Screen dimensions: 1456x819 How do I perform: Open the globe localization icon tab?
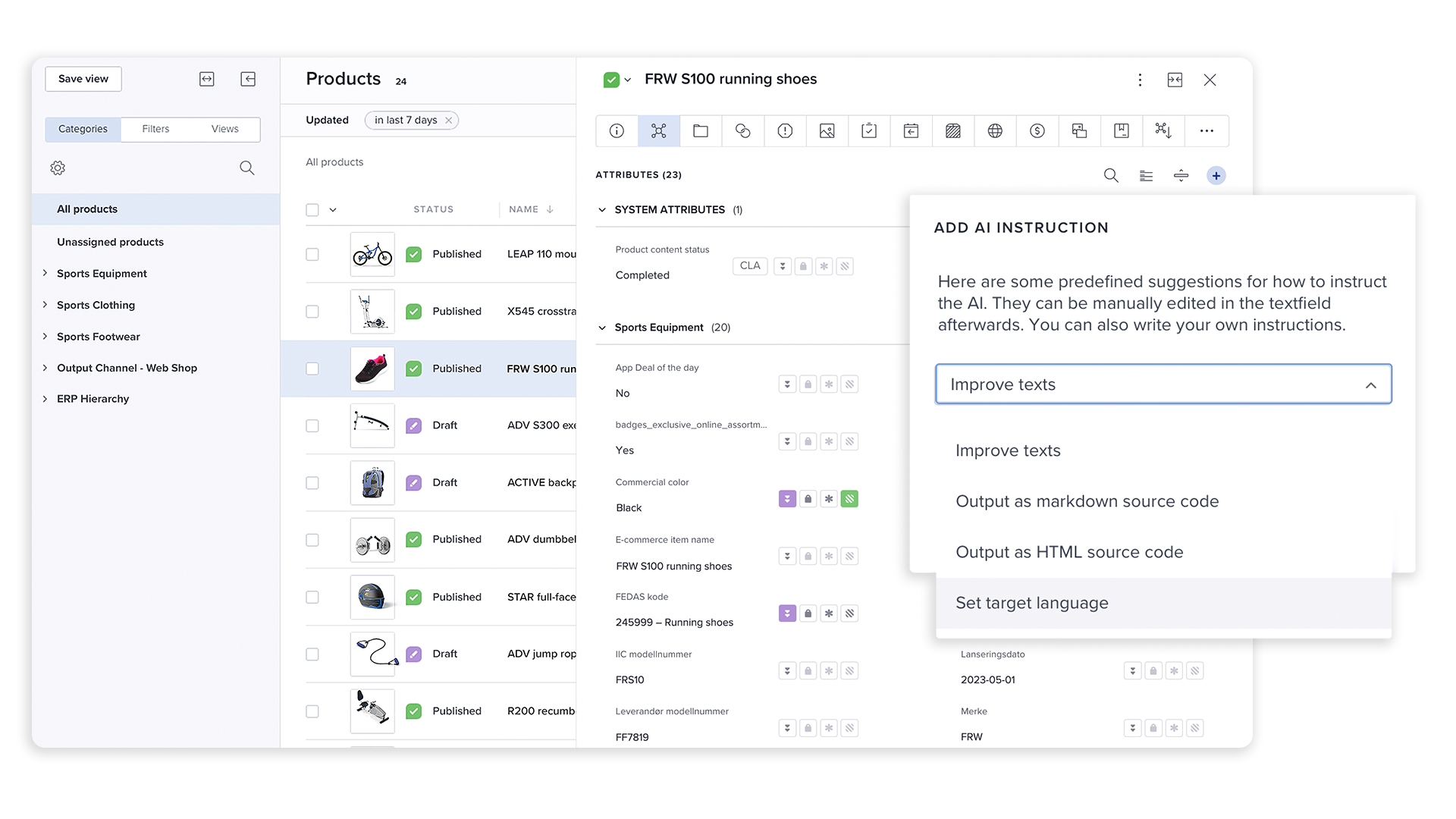(994, 130)
